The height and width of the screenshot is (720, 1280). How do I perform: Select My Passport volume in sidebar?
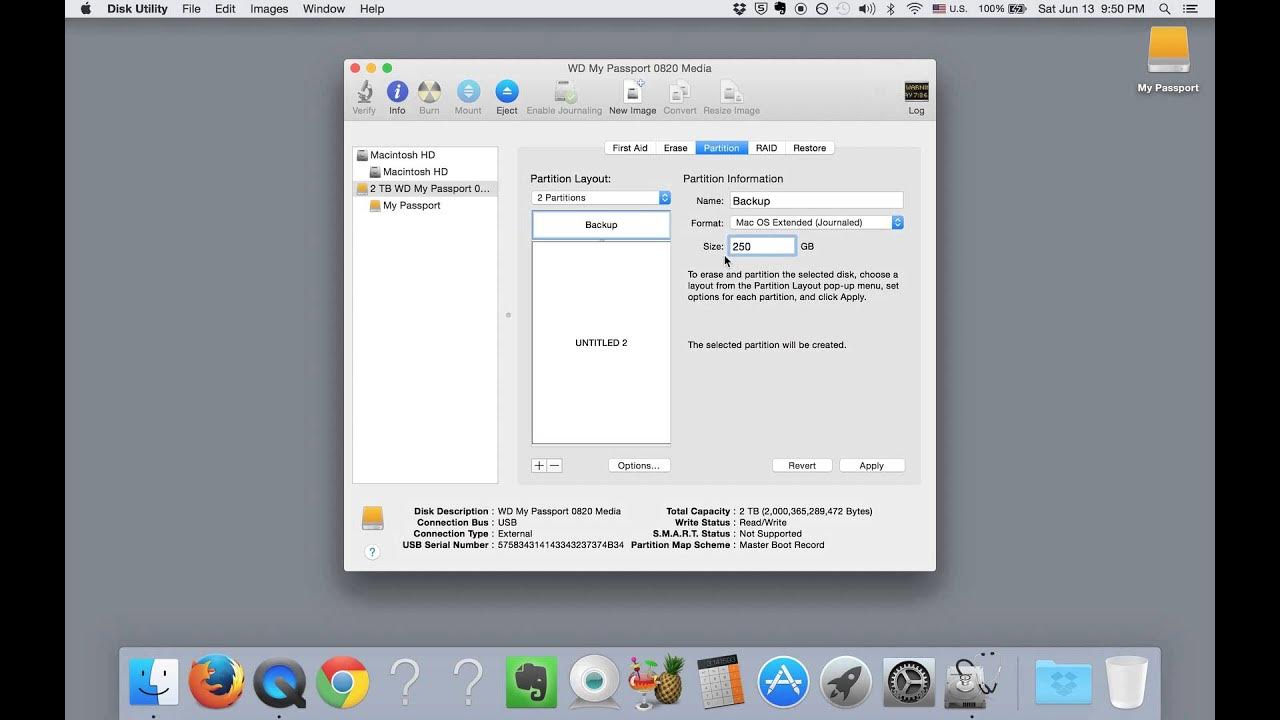coord(425,205)
